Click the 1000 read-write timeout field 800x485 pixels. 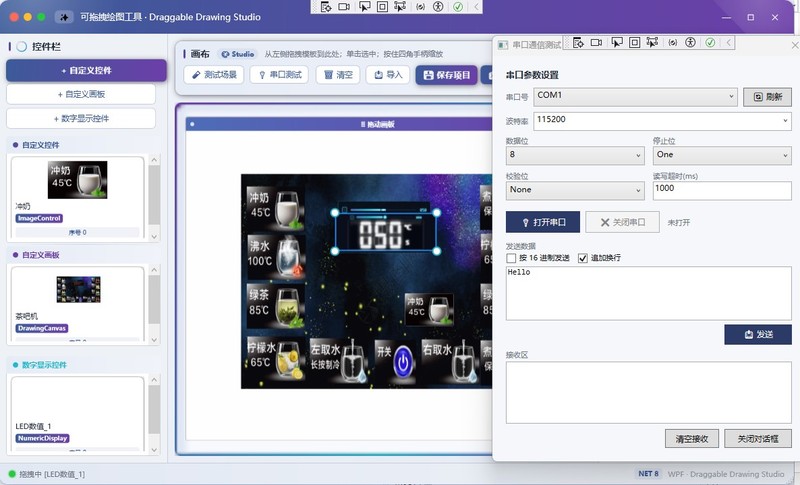(x=722, y=190)
